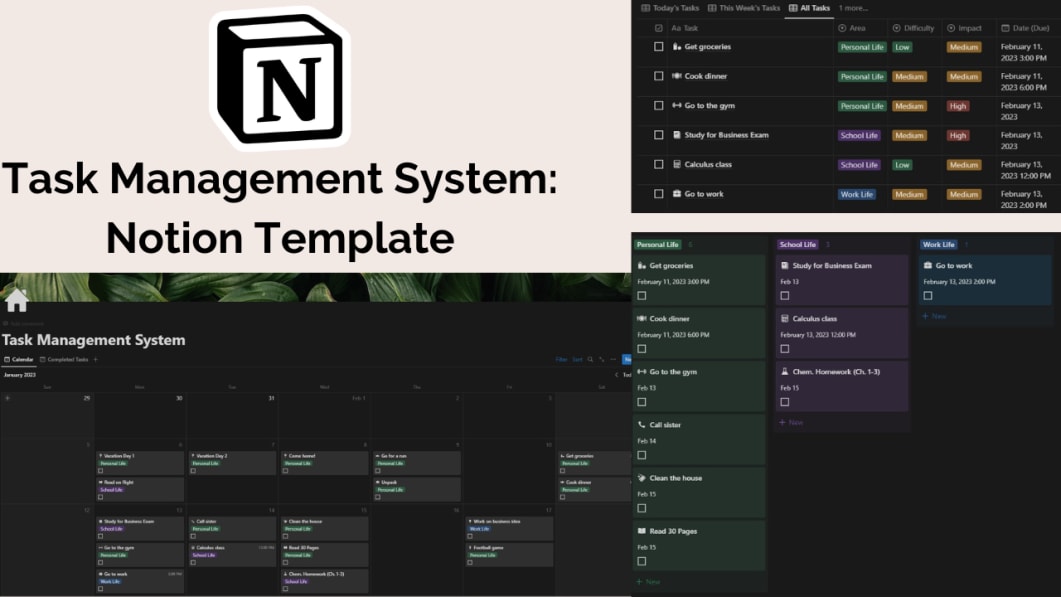
Task: Click + New under the Work Life column
Action: point(934,316)
